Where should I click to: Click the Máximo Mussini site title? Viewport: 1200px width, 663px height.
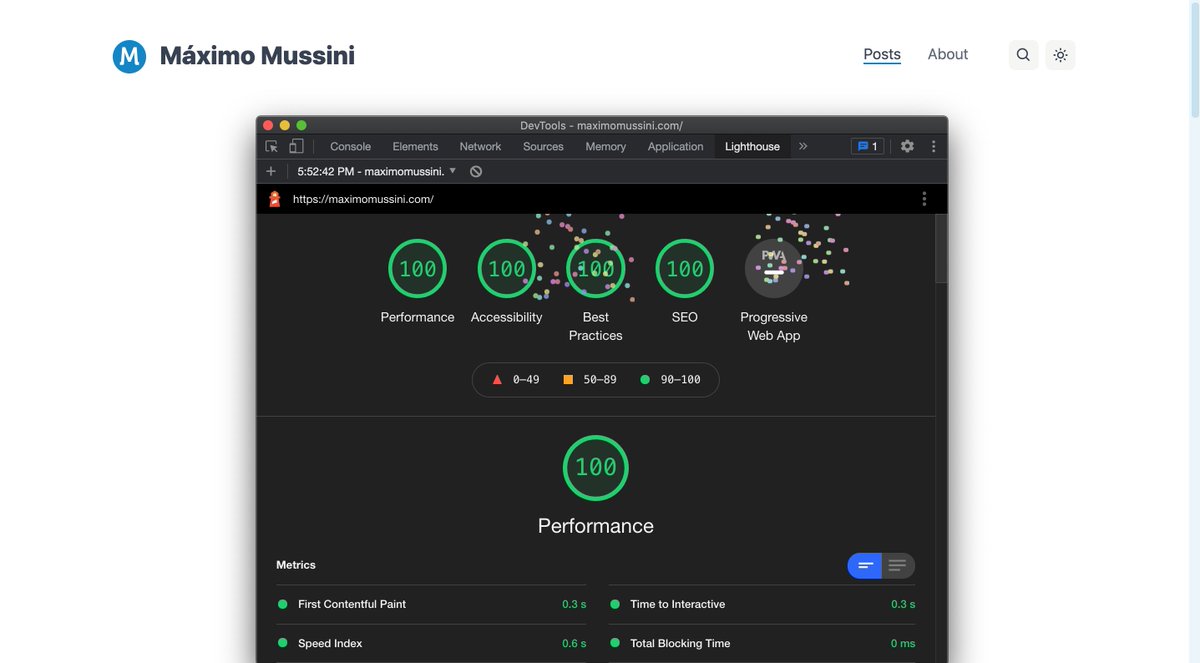coord(257,56)
